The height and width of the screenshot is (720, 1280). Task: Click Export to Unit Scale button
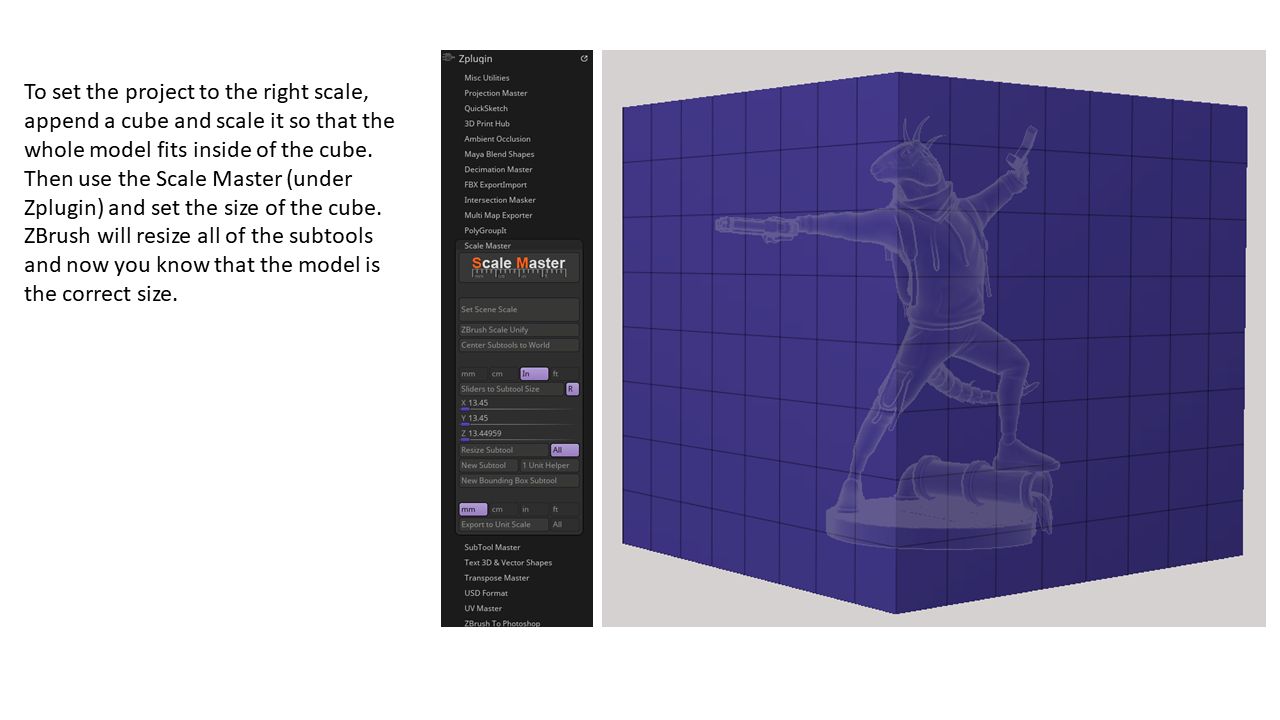(x=503, y=525)
